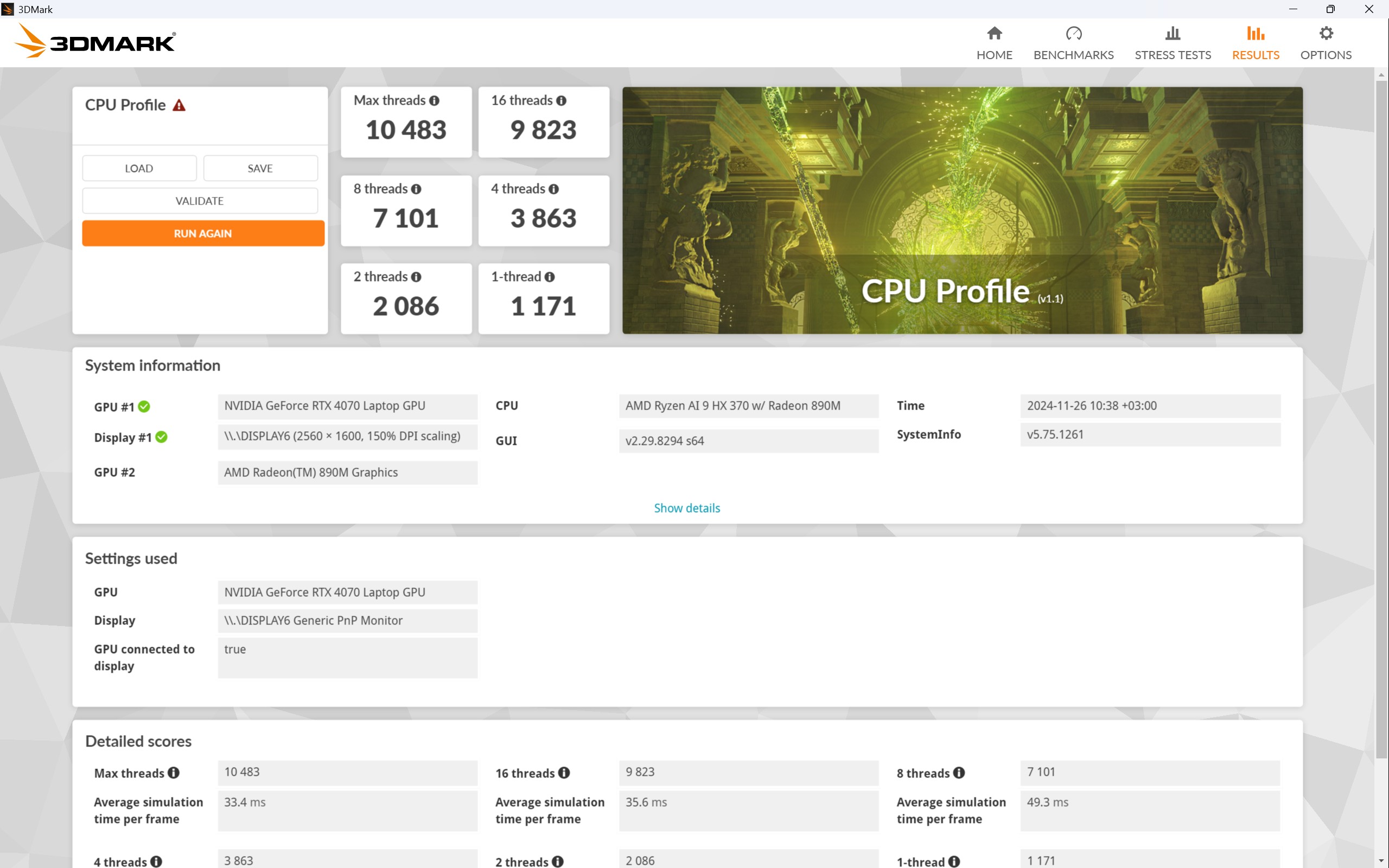Image resolution: width=1389 pixels, height=868 pixels.
Task: Click the 3DMark logo in the header
Action: tap(95, 41)
